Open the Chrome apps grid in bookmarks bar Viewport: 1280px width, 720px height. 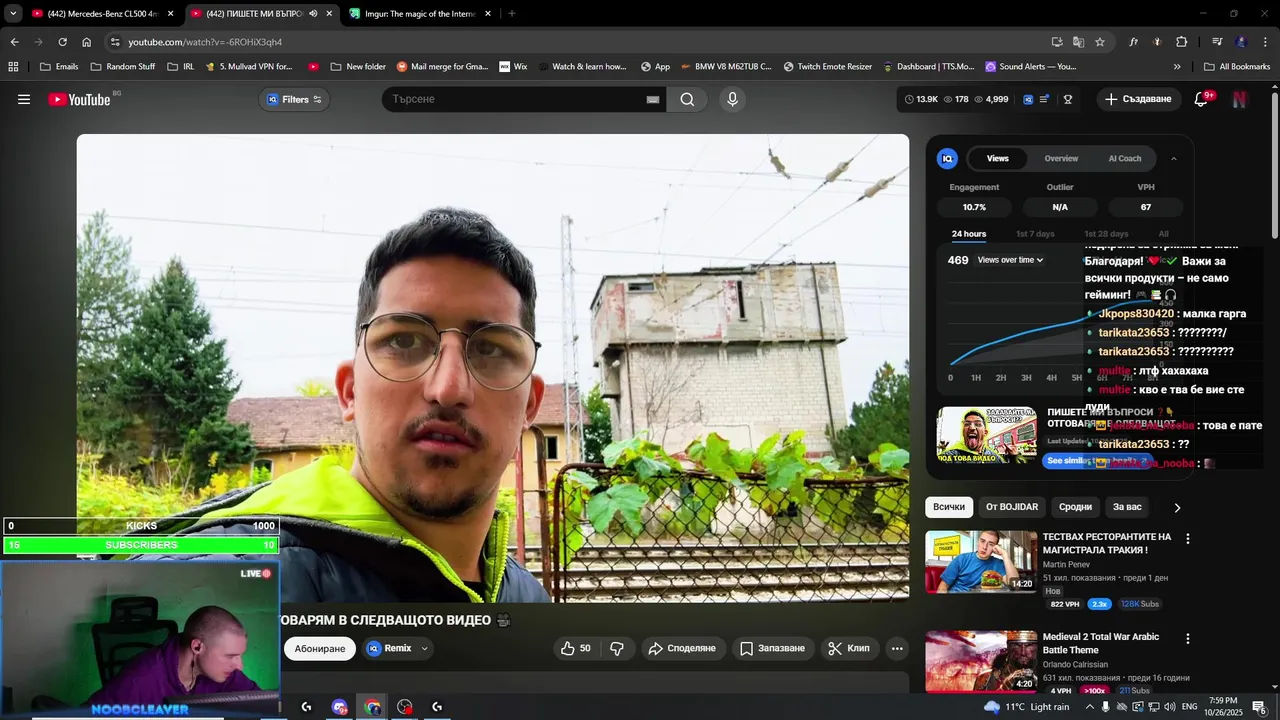[x=13, y=67]
